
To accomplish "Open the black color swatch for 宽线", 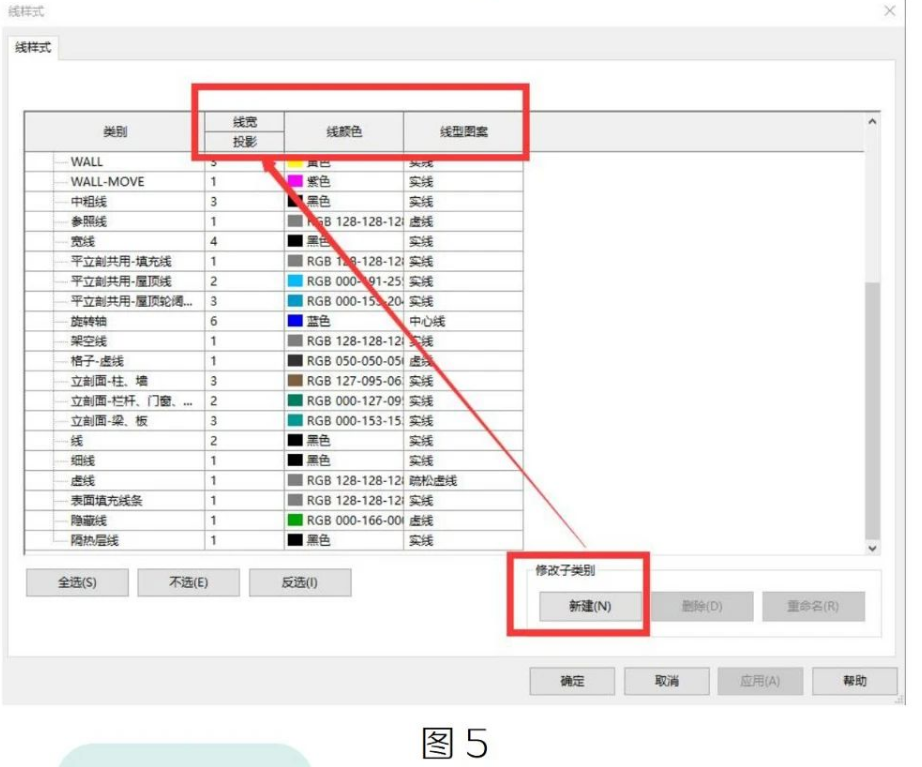I will click(x=295, y=241).
